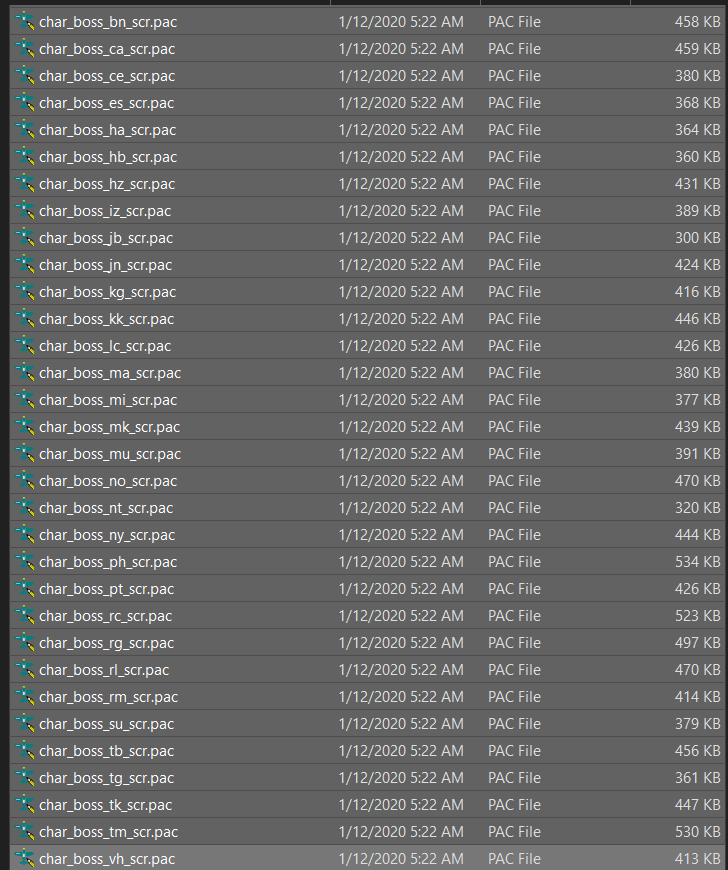Select the char_boss_tm_scr.pac file name

[x=108, y=831]
